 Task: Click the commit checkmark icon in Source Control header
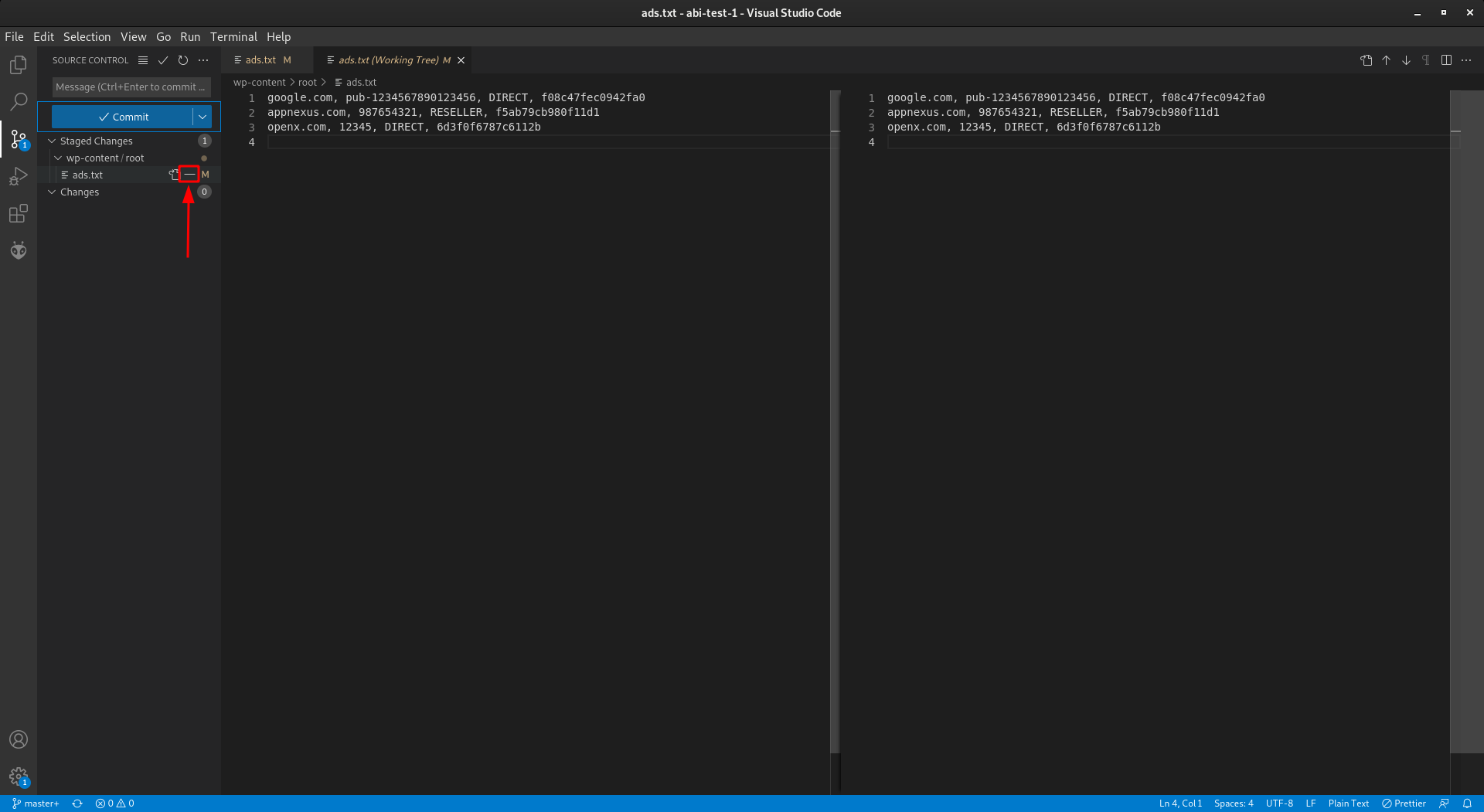(163, 60)
